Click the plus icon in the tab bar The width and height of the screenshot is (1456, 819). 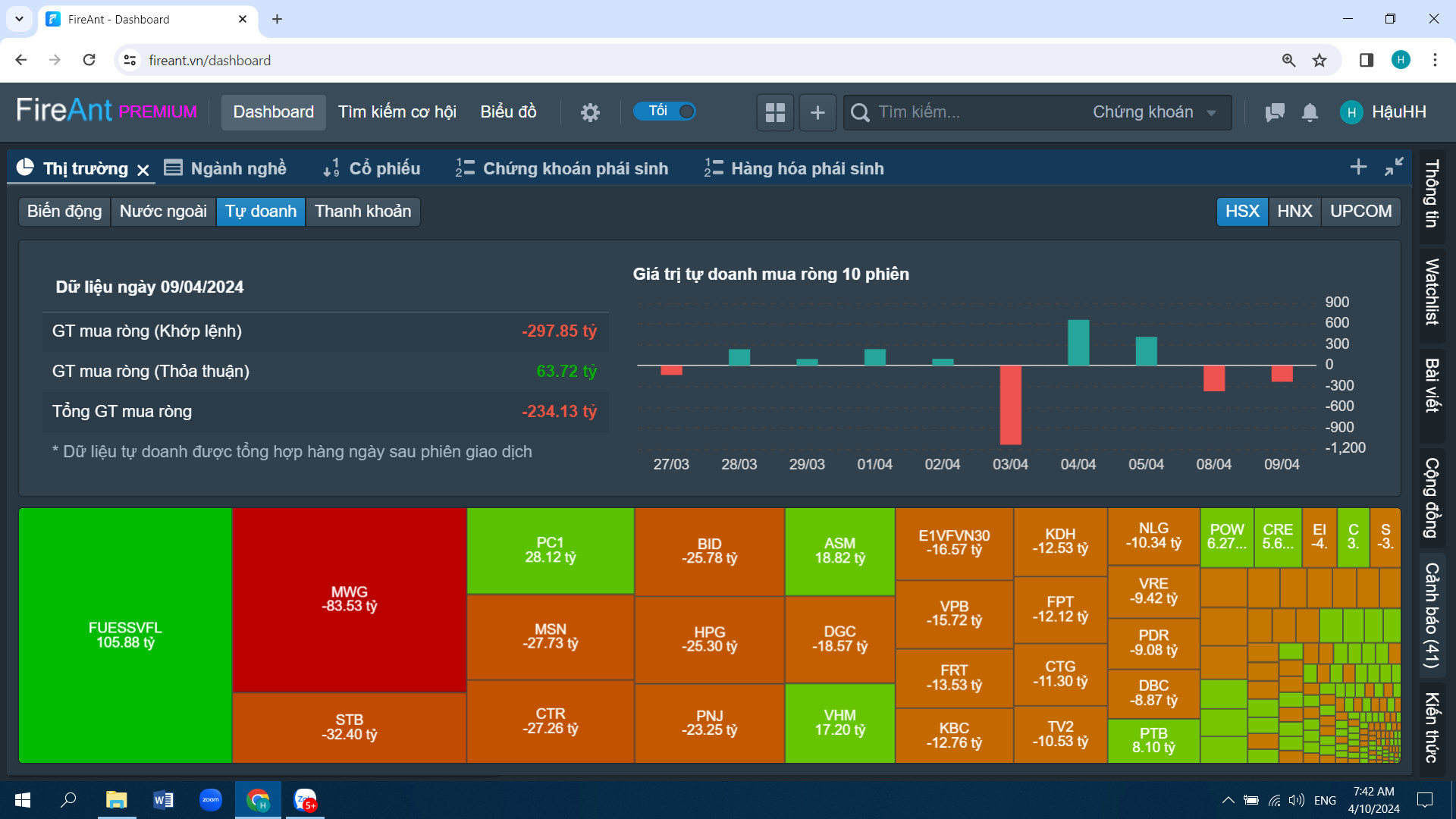click(1358, 167)
